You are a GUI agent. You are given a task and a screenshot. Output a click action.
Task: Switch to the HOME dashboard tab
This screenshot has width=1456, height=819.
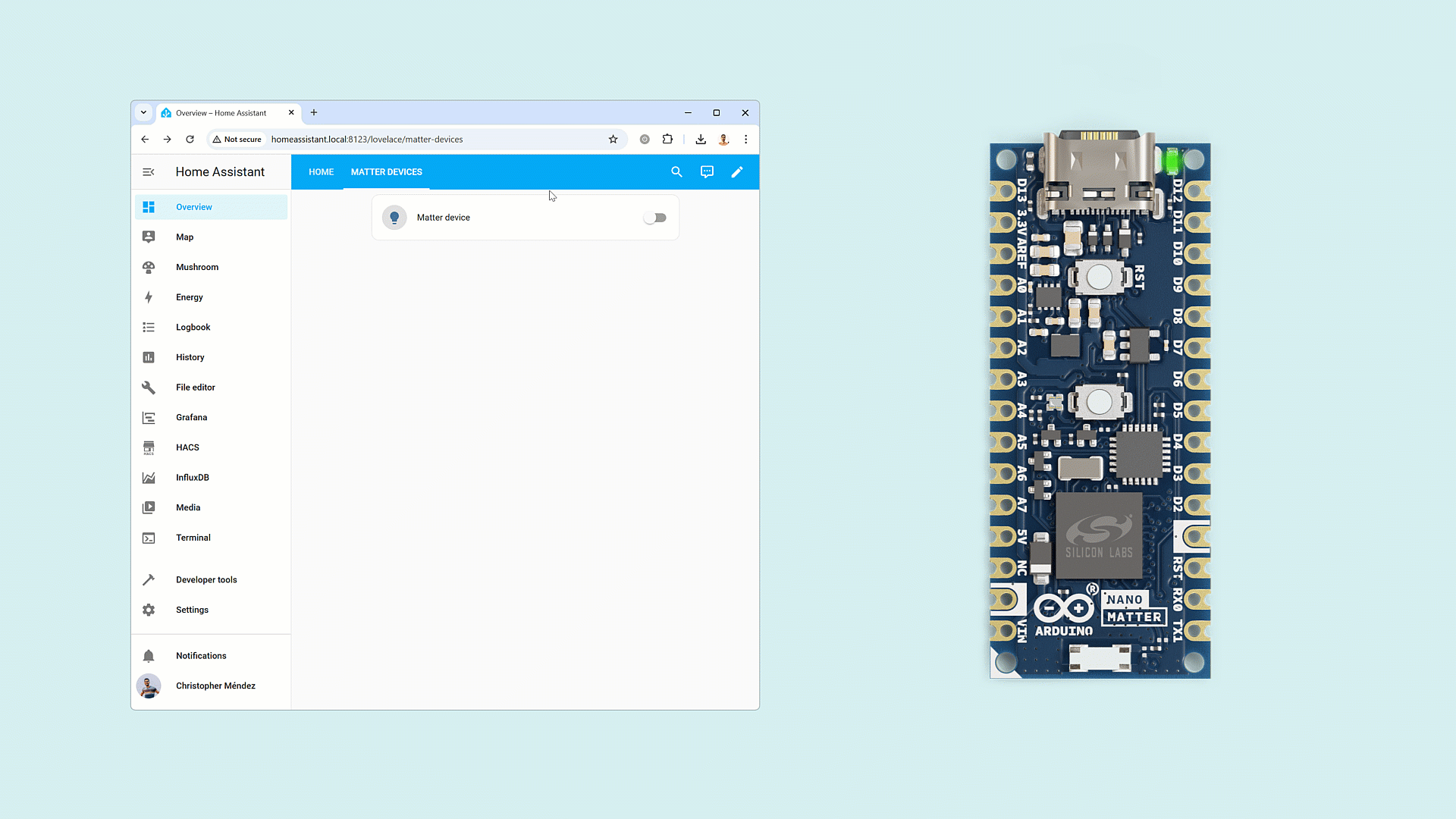(321, 172)
